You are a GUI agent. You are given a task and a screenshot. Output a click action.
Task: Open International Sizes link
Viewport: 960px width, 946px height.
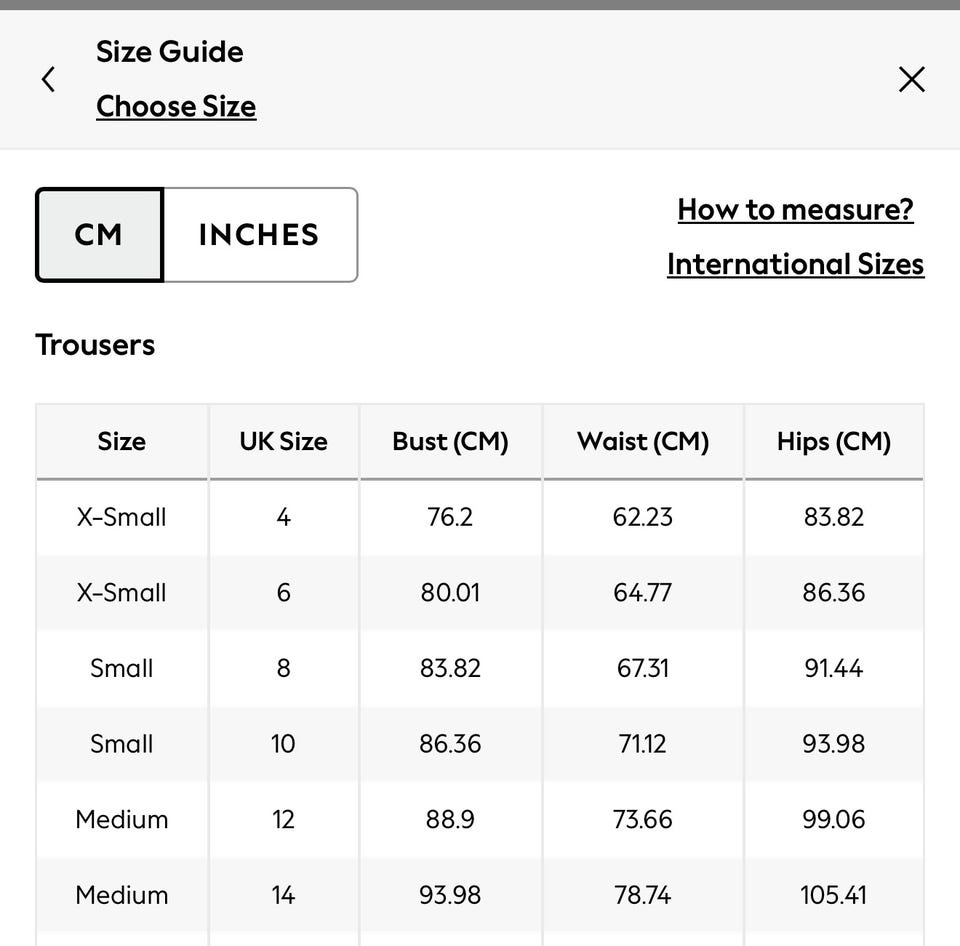(795, 264)
